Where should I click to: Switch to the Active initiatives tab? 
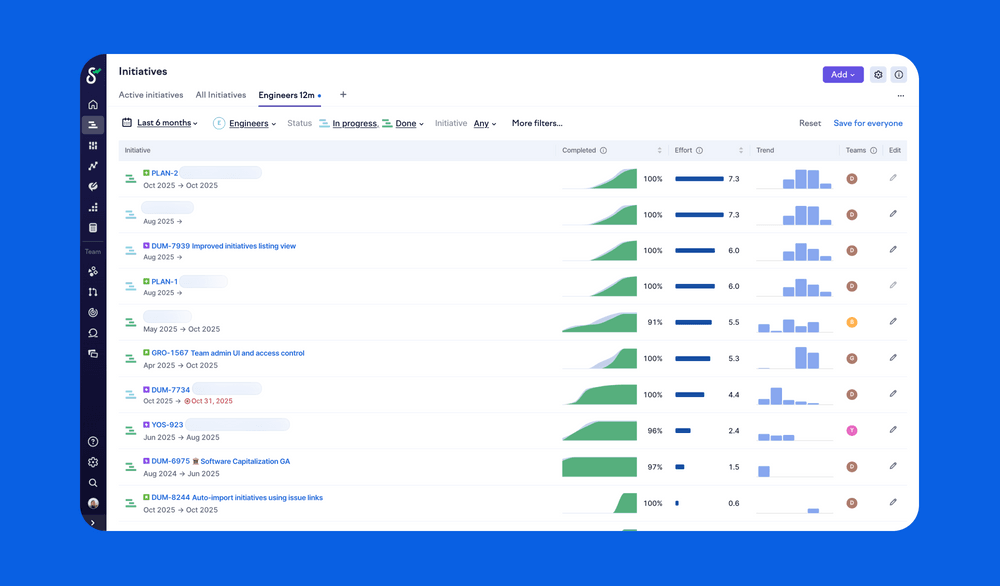151,95
